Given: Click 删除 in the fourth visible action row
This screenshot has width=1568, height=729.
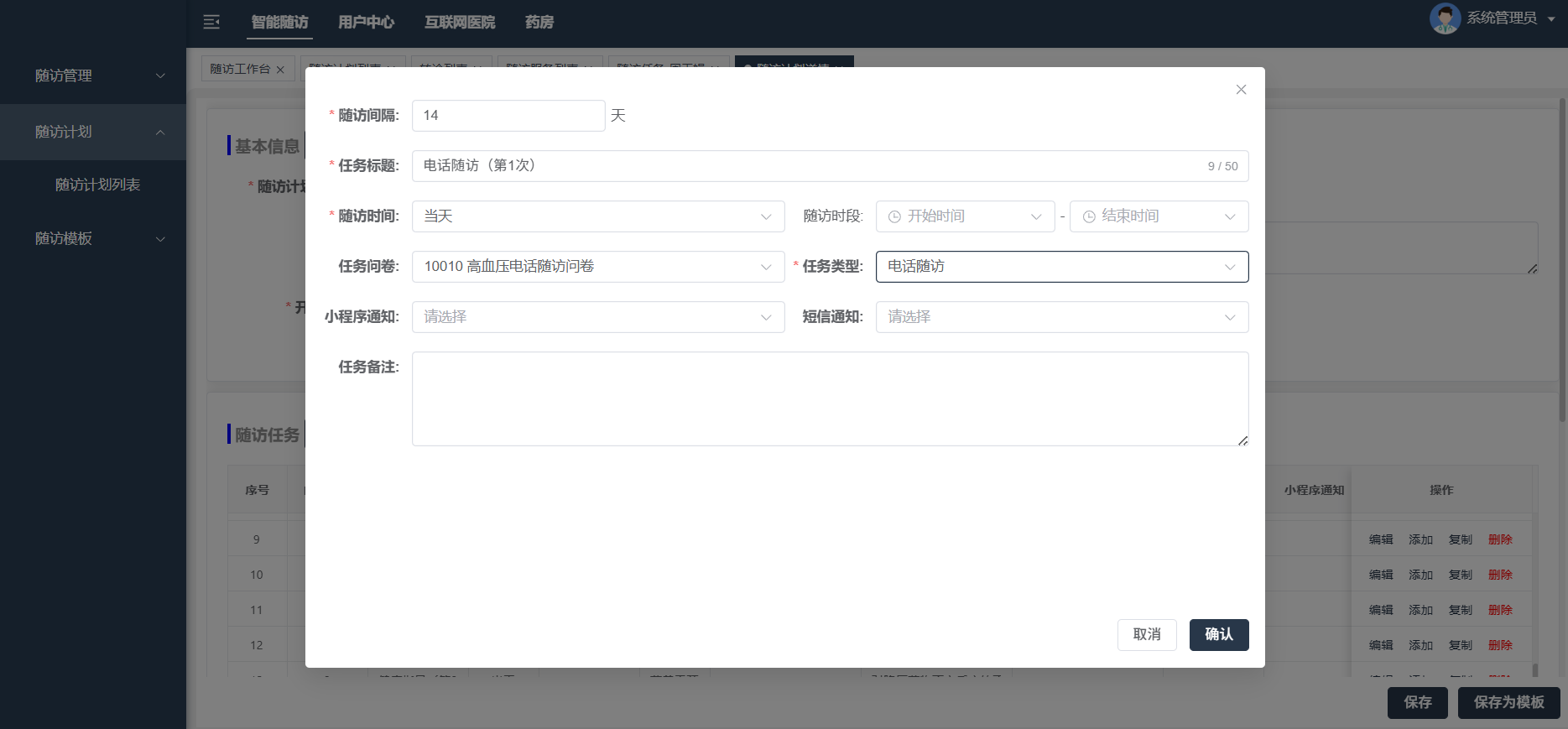Looking at the screenshot, I should pos(1500,645).
